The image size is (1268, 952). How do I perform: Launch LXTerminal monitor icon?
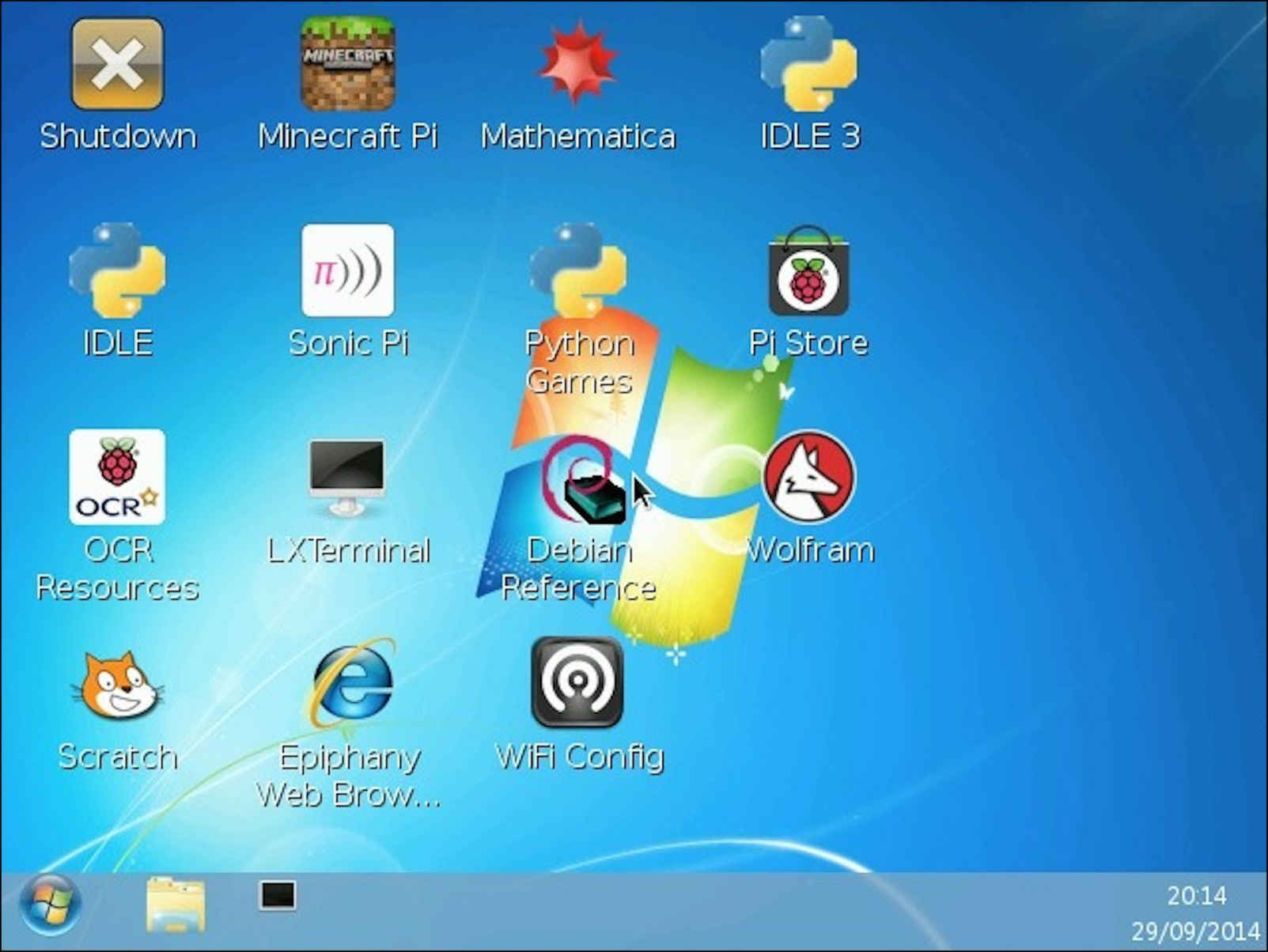coord(347,478)
